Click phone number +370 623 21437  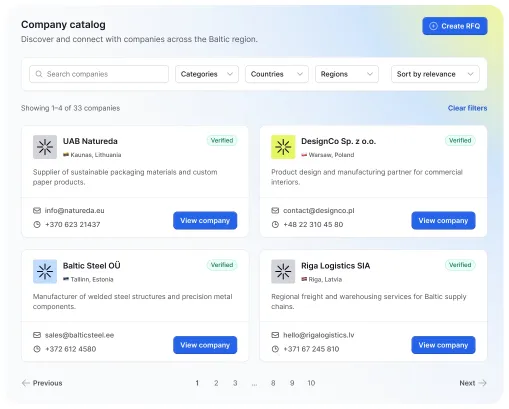click(72, 225)
